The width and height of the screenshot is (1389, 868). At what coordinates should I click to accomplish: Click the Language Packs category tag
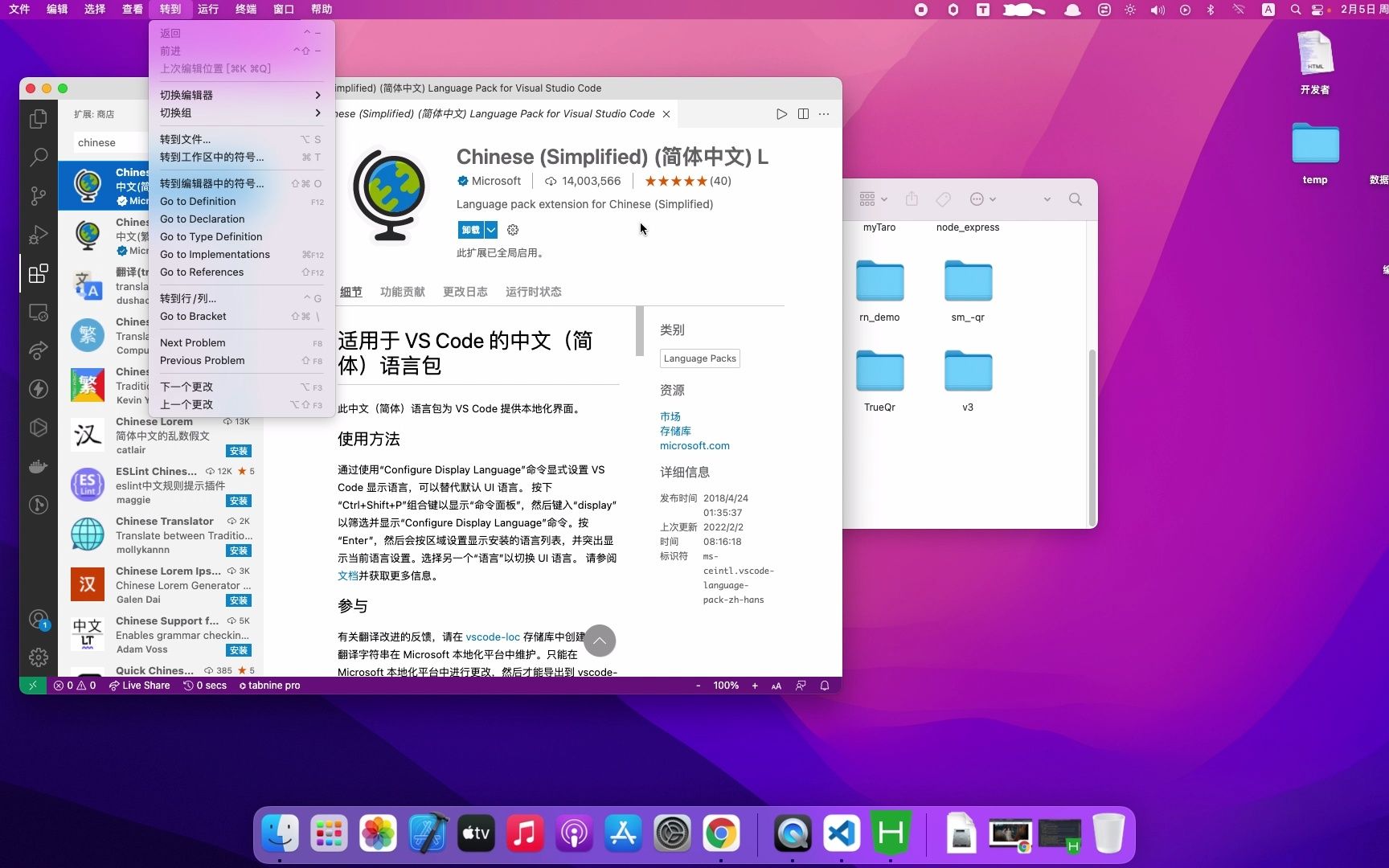(x=700, y=358)
